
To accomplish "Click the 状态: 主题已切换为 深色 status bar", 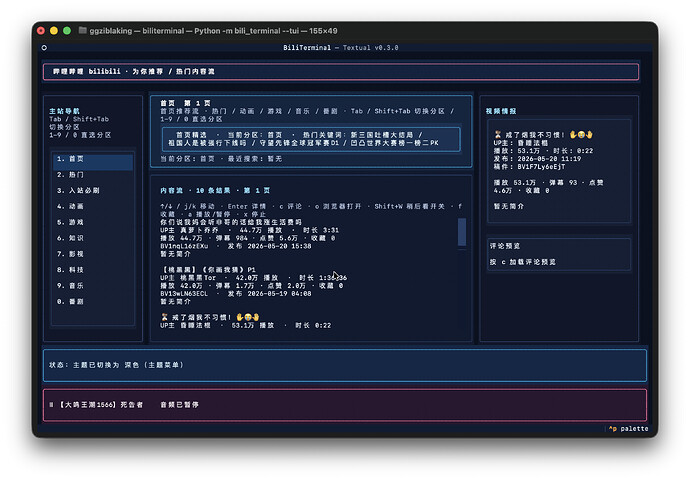I will pos(345,365).
